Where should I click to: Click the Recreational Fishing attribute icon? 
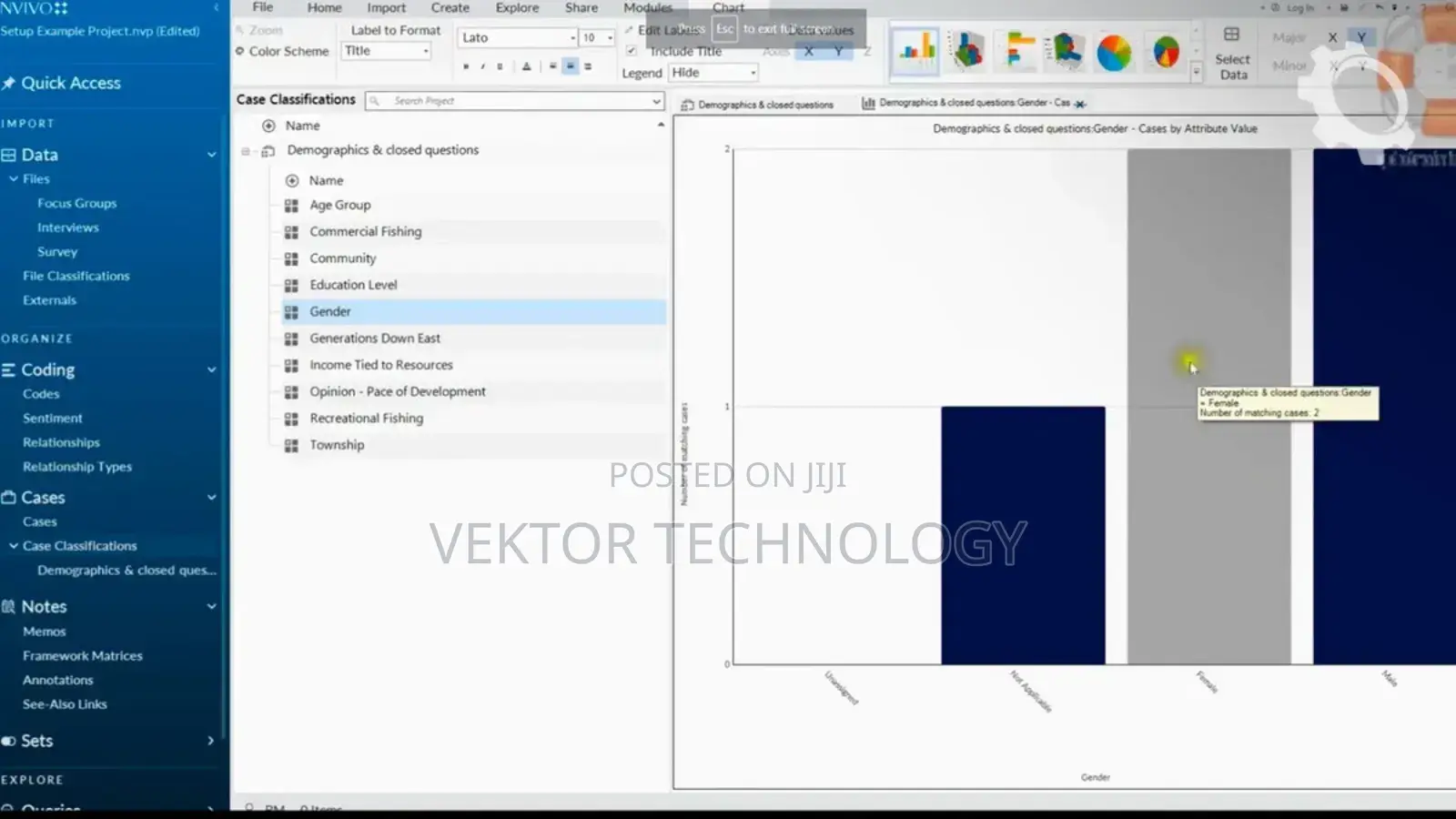tap(291, 419)
